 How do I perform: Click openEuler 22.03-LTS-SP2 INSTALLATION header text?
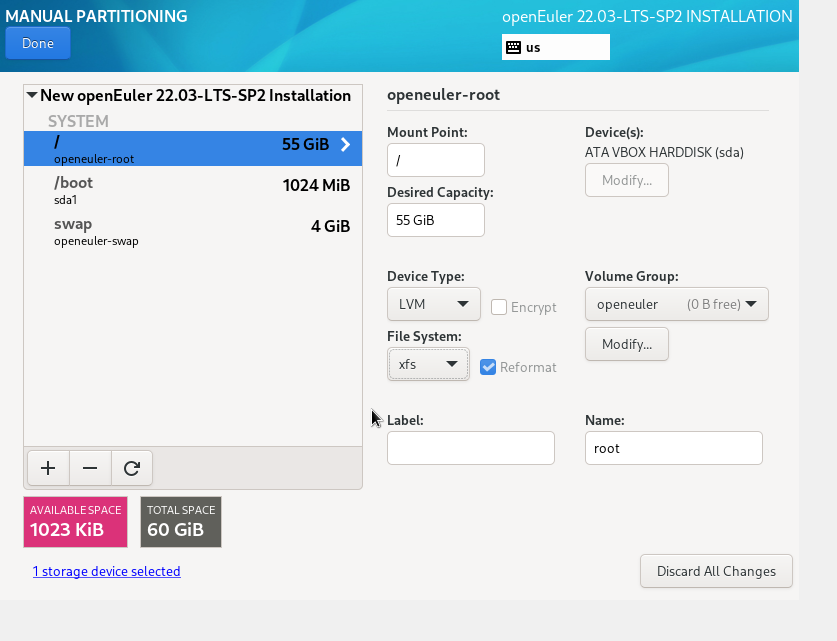tap(647, 17)
